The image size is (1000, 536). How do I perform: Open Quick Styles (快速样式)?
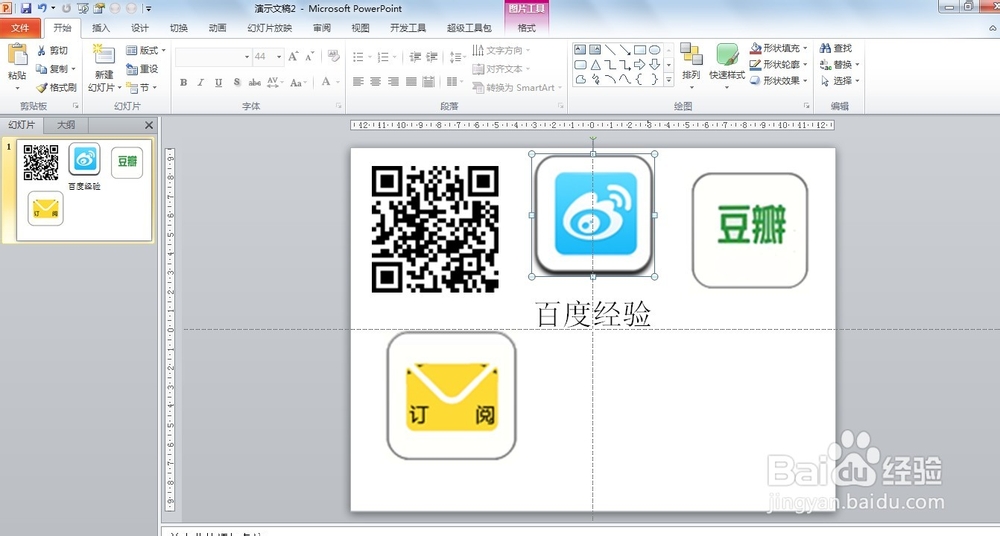[727, 64]
